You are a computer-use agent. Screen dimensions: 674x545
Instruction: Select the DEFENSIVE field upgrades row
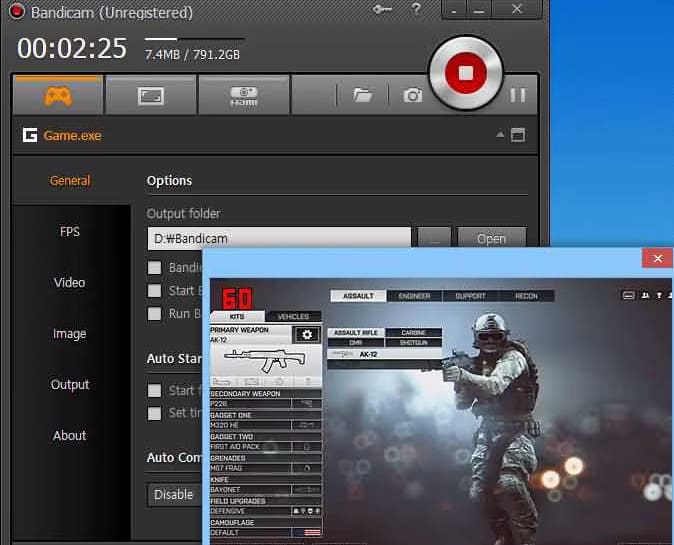266,511
